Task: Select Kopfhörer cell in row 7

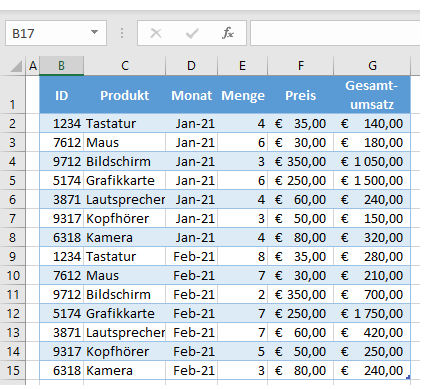Action: (x=125, y=218)
